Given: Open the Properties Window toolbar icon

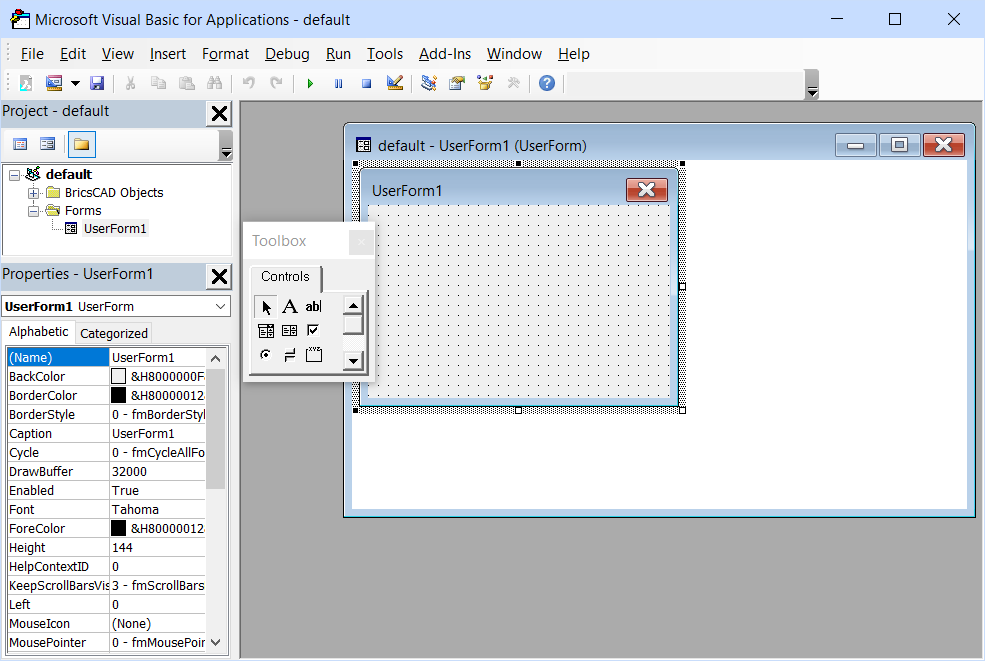Looking at the screenshot, I should point(457,83).
